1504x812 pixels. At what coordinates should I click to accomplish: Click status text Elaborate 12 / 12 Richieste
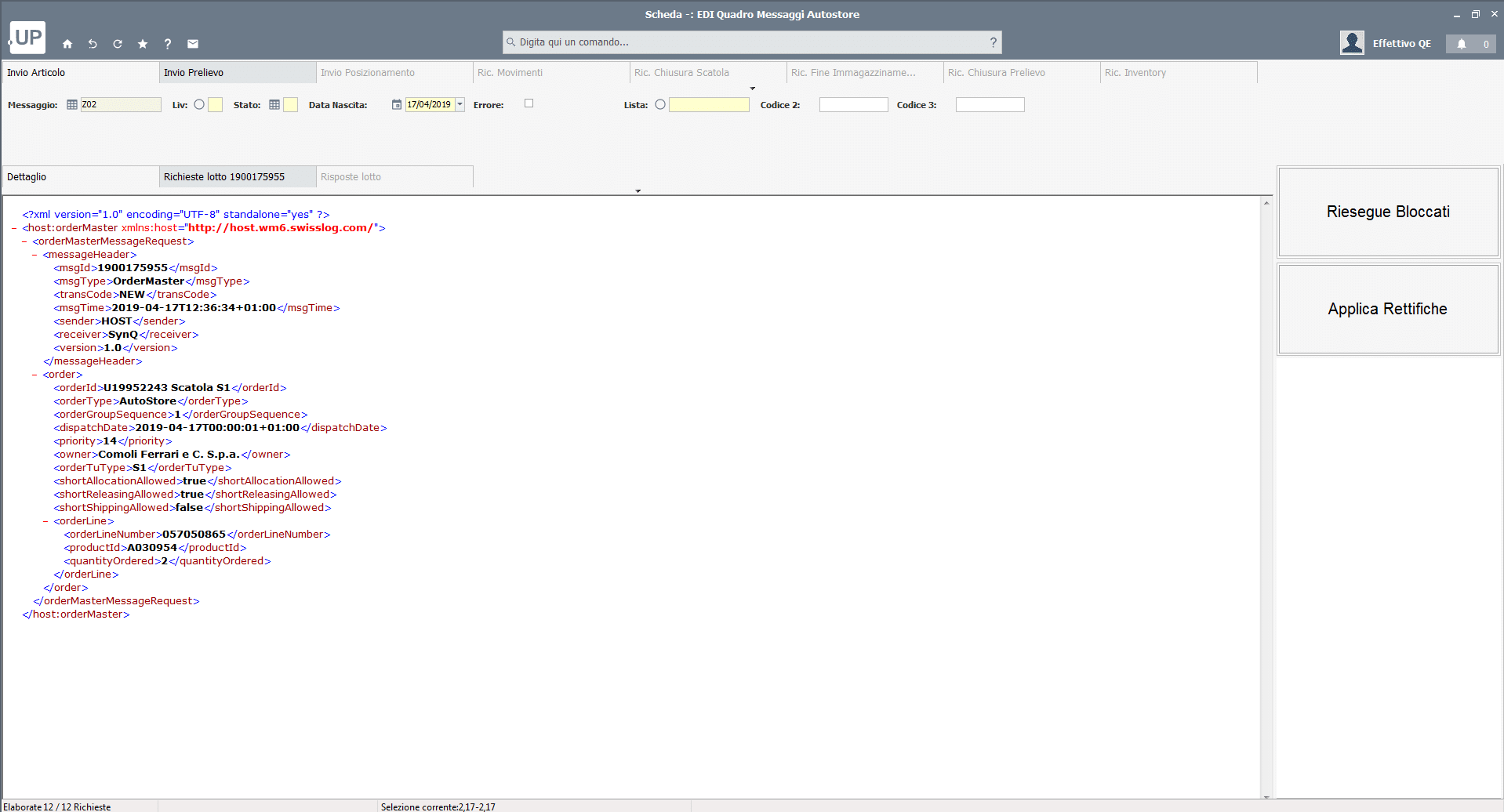click(x=57, y=807)
